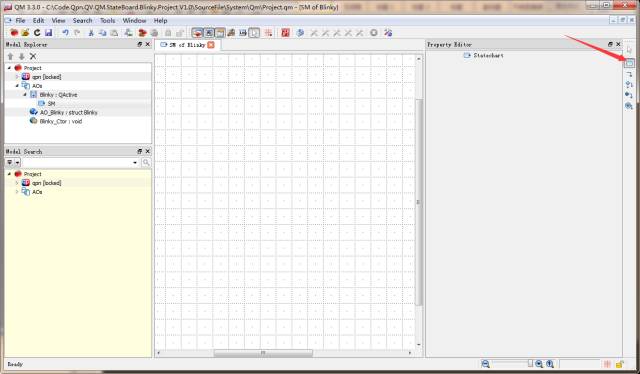This screenshot has height=374, width=640.
Task: Select the State rectangle drawing tool
Action: point(629,63)
